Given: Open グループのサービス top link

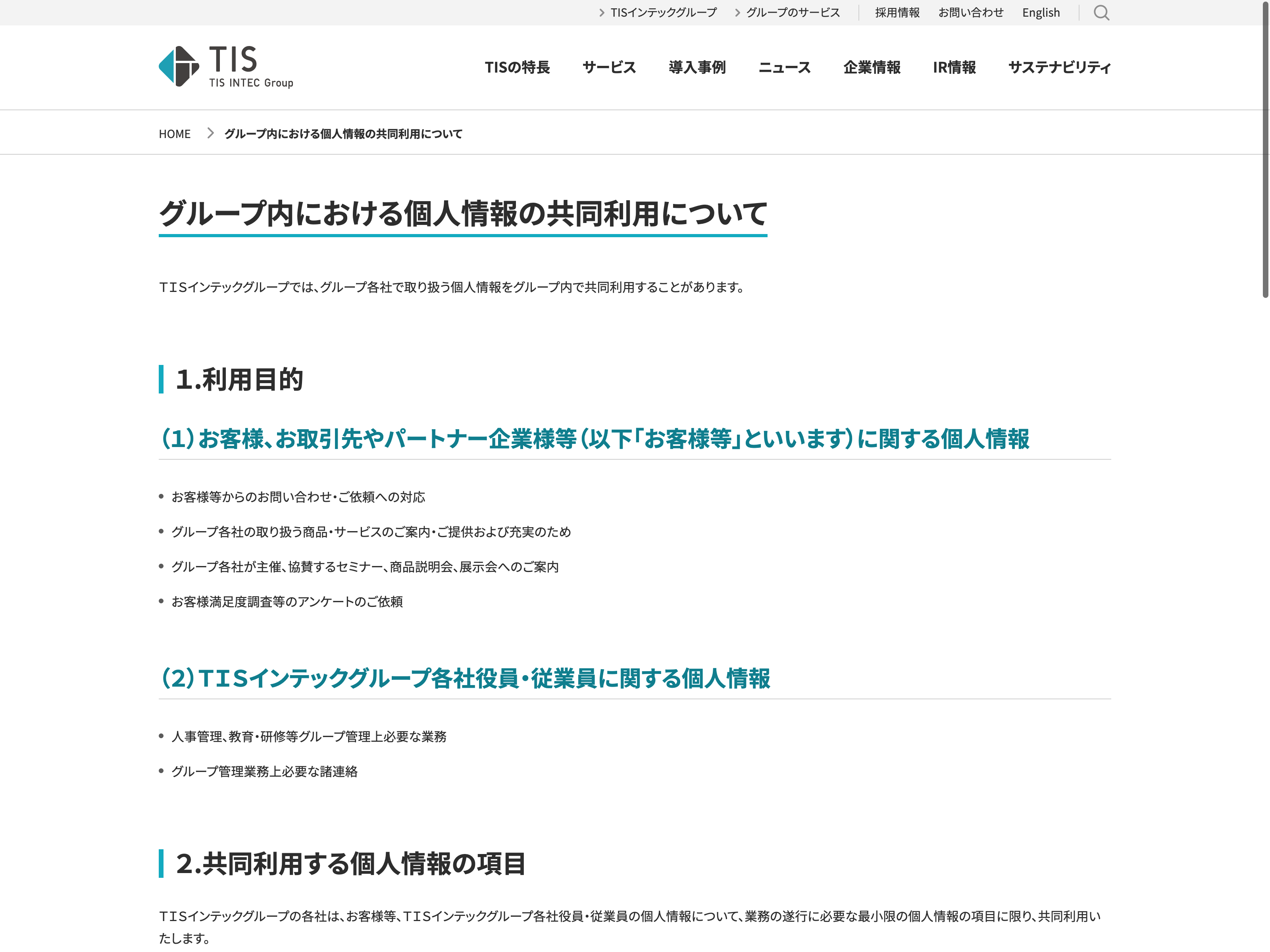Looking at the screenshot, I should point(792,13).
